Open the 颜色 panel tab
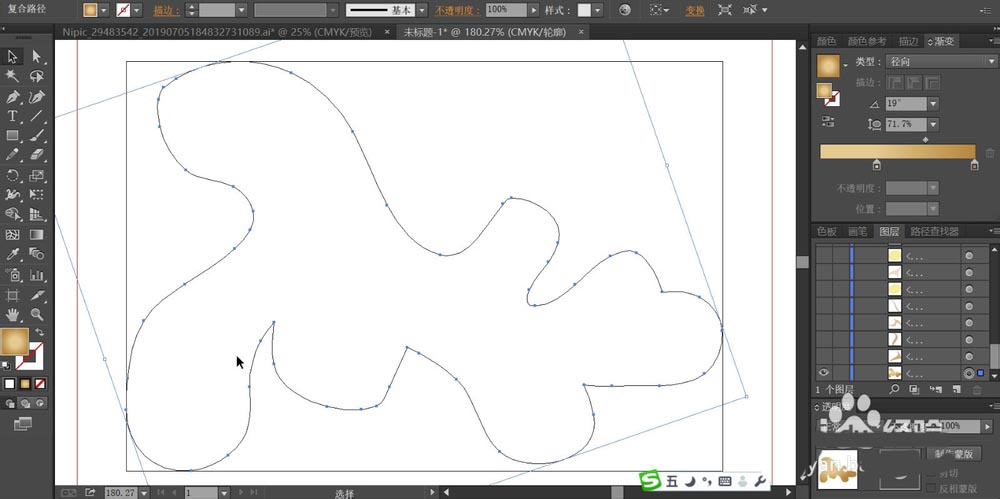 [827, 41]
